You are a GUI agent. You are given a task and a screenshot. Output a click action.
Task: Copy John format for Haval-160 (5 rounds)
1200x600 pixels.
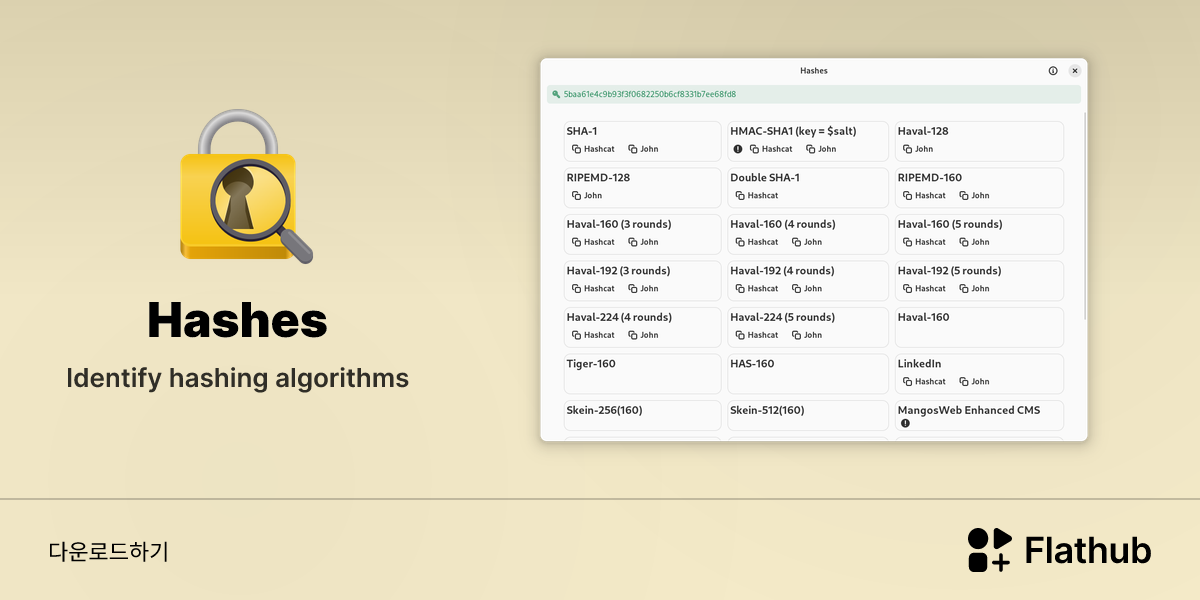click(x=974, y=242)
